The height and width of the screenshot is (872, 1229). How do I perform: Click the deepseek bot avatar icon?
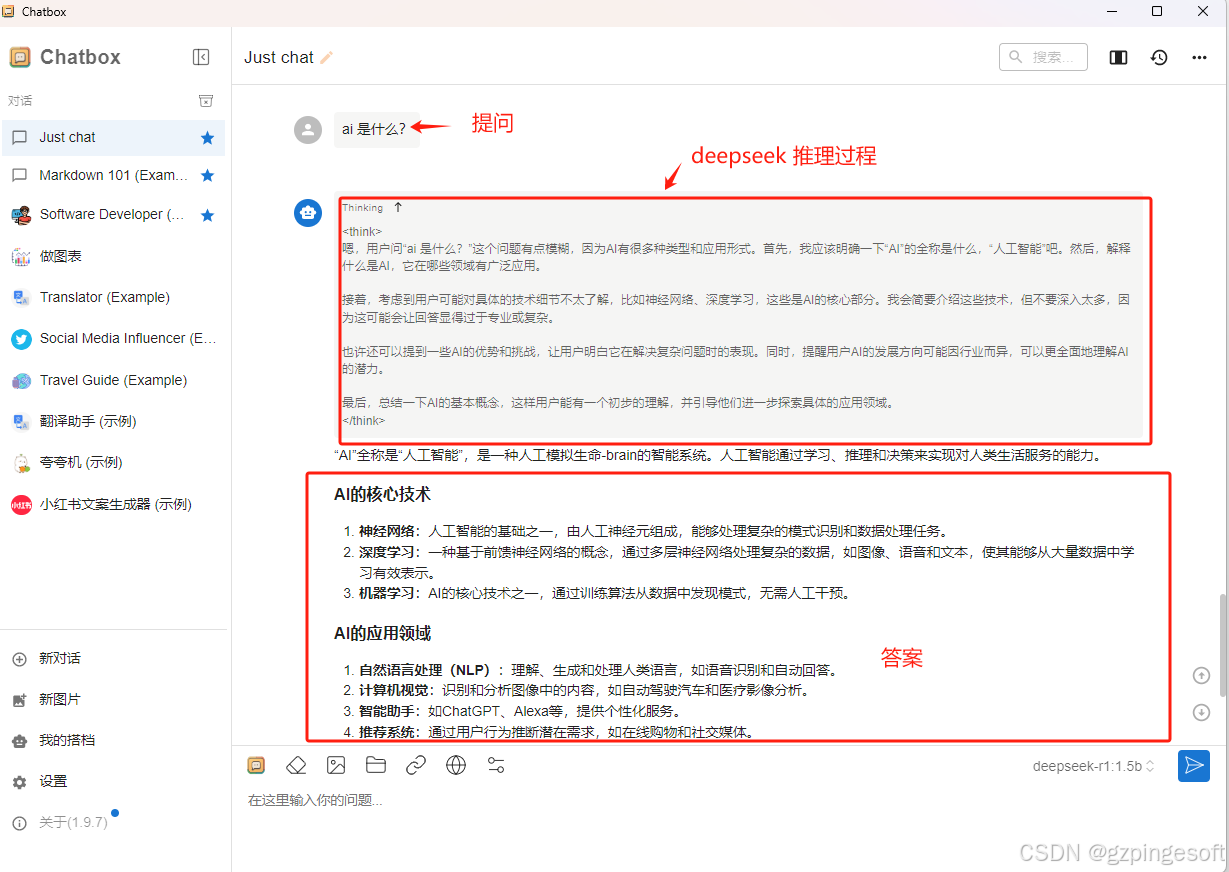coord(308,213)
